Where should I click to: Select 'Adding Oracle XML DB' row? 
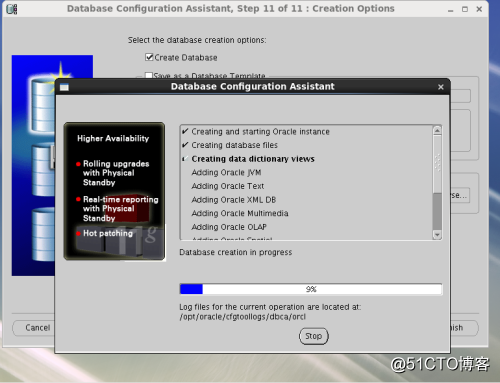(307, 200)
